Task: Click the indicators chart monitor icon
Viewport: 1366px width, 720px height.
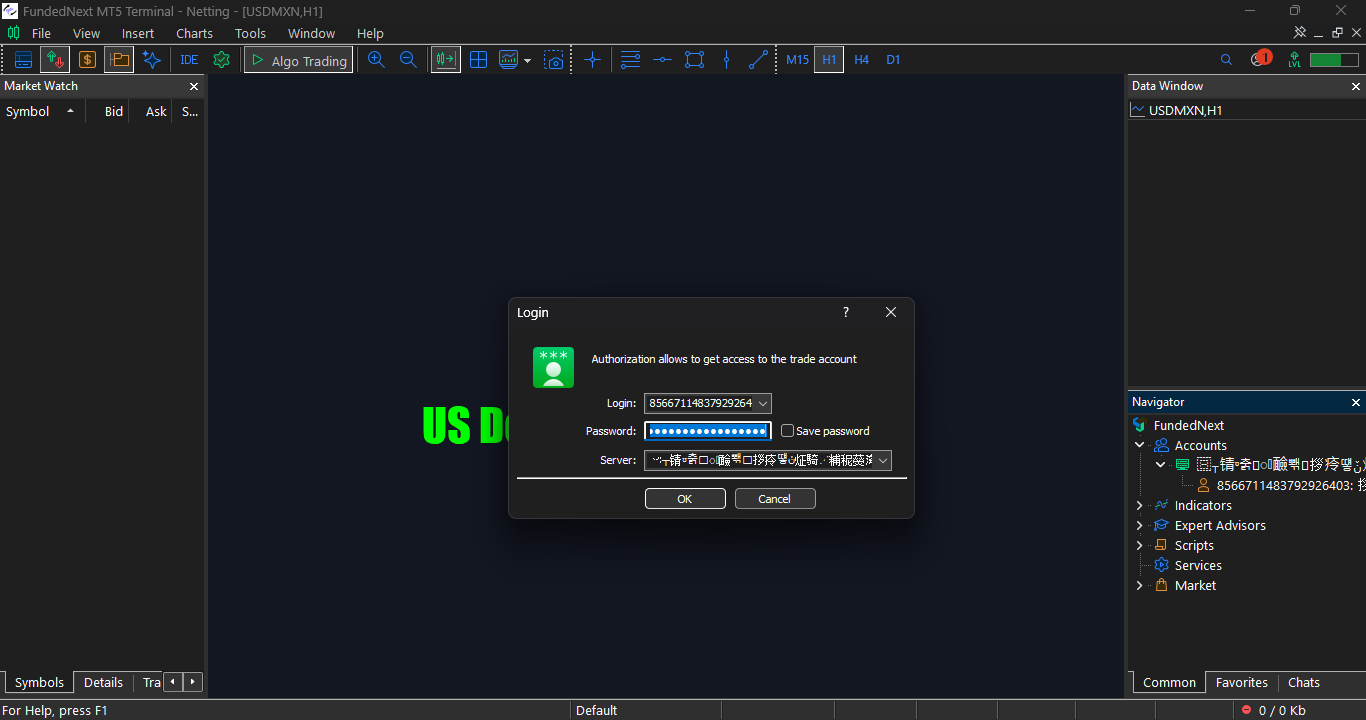Action: pos(509,60)
